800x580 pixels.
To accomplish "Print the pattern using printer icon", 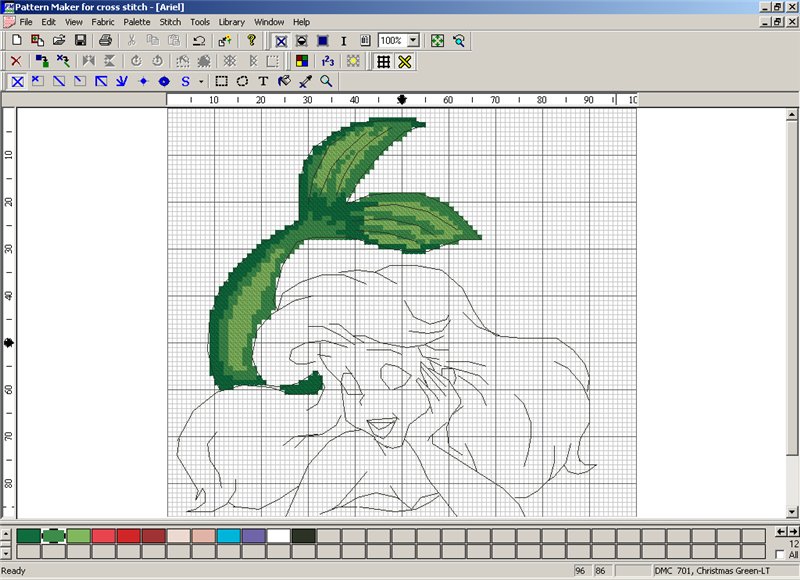I will click(x=105, y=40).
